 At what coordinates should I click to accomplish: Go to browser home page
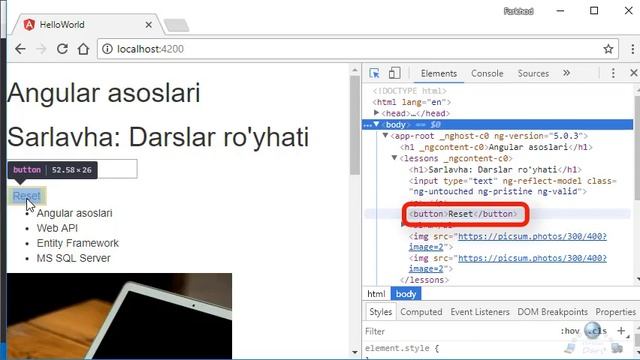coord(83,49)
